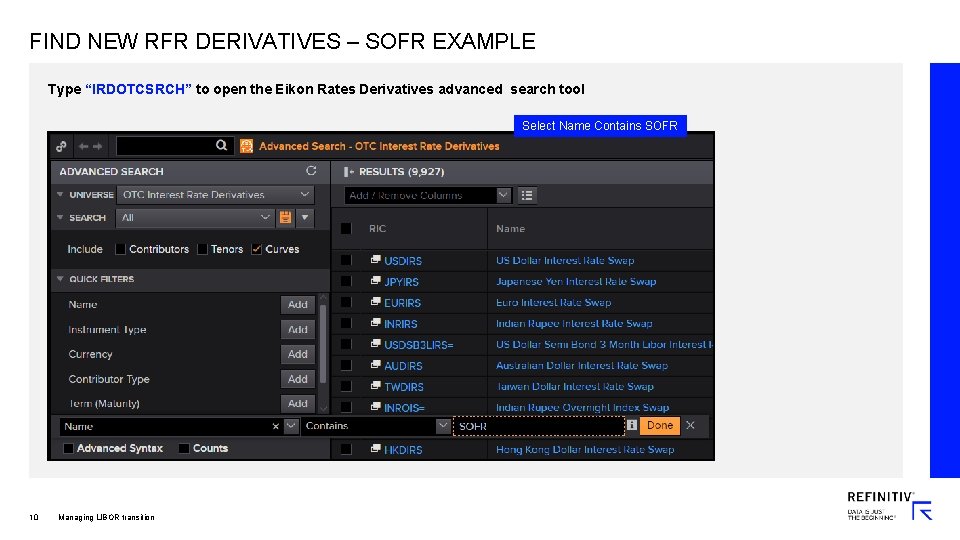Go back with the left arrow
Image resolution: width=960 pixels, height=540 pixels.
[84, 146]
